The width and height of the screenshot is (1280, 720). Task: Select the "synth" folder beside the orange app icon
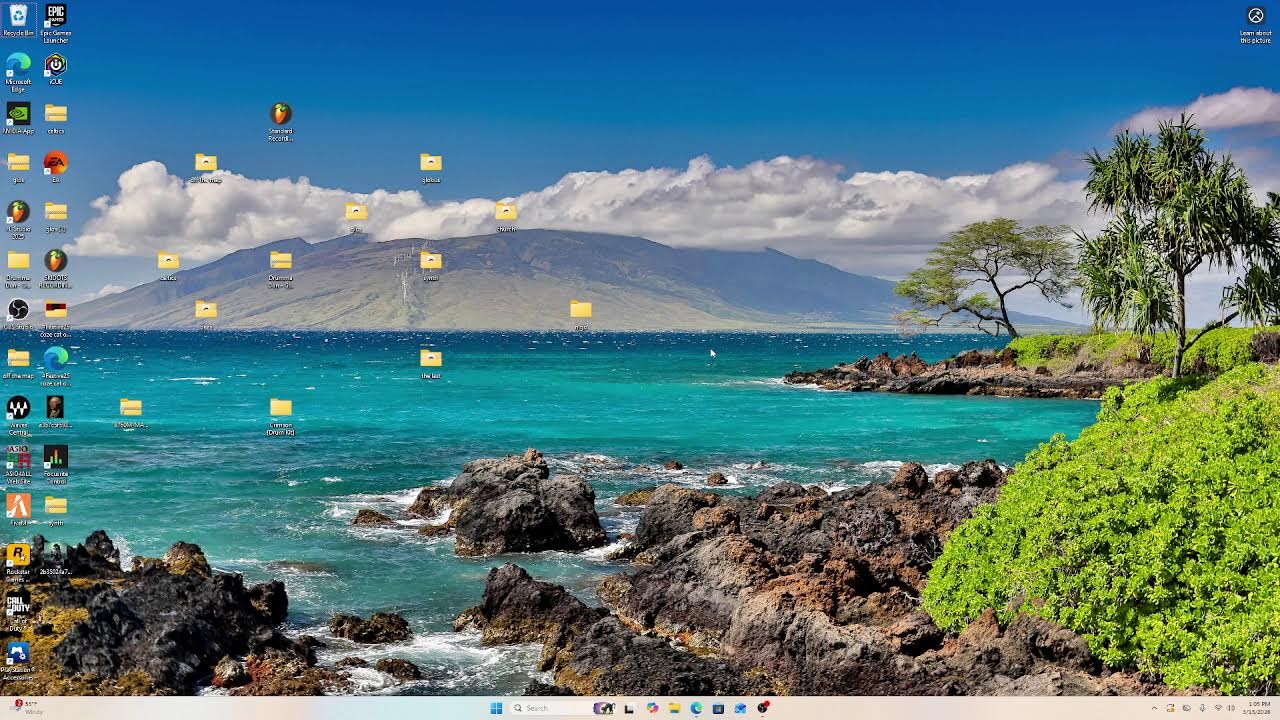pyautogui.click(x=56, y=510)
